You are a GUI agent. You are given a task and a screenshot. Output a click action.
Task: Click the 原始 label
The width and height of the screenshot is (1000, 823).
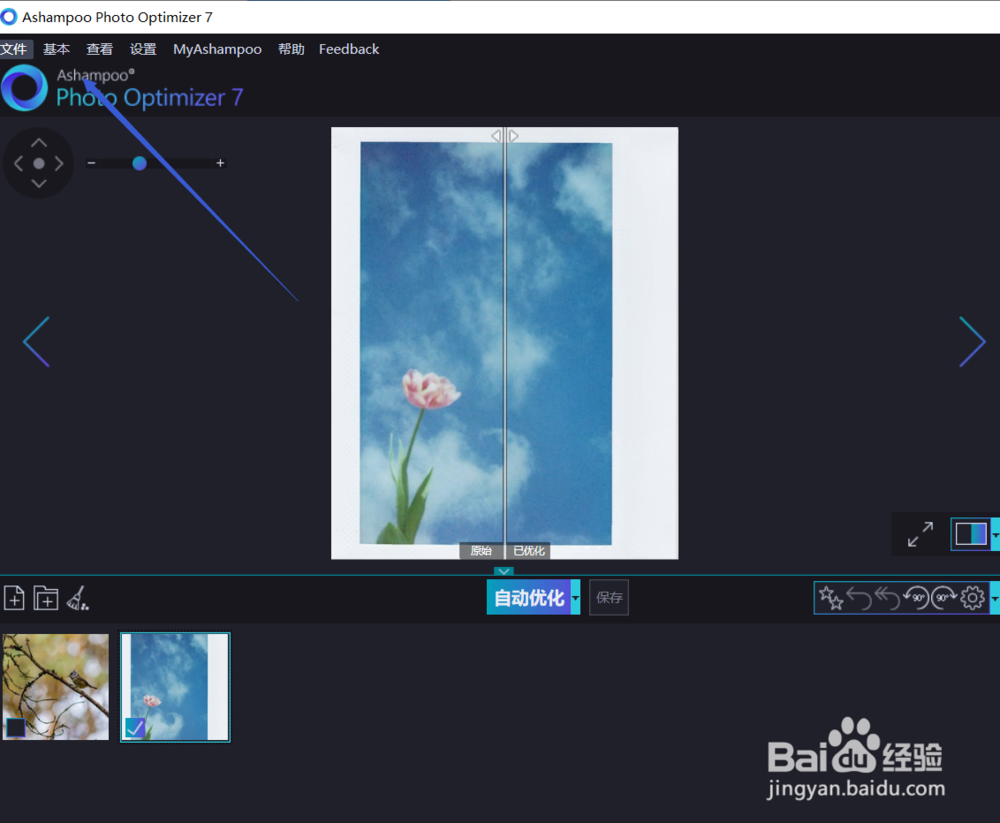coord(481,551)
